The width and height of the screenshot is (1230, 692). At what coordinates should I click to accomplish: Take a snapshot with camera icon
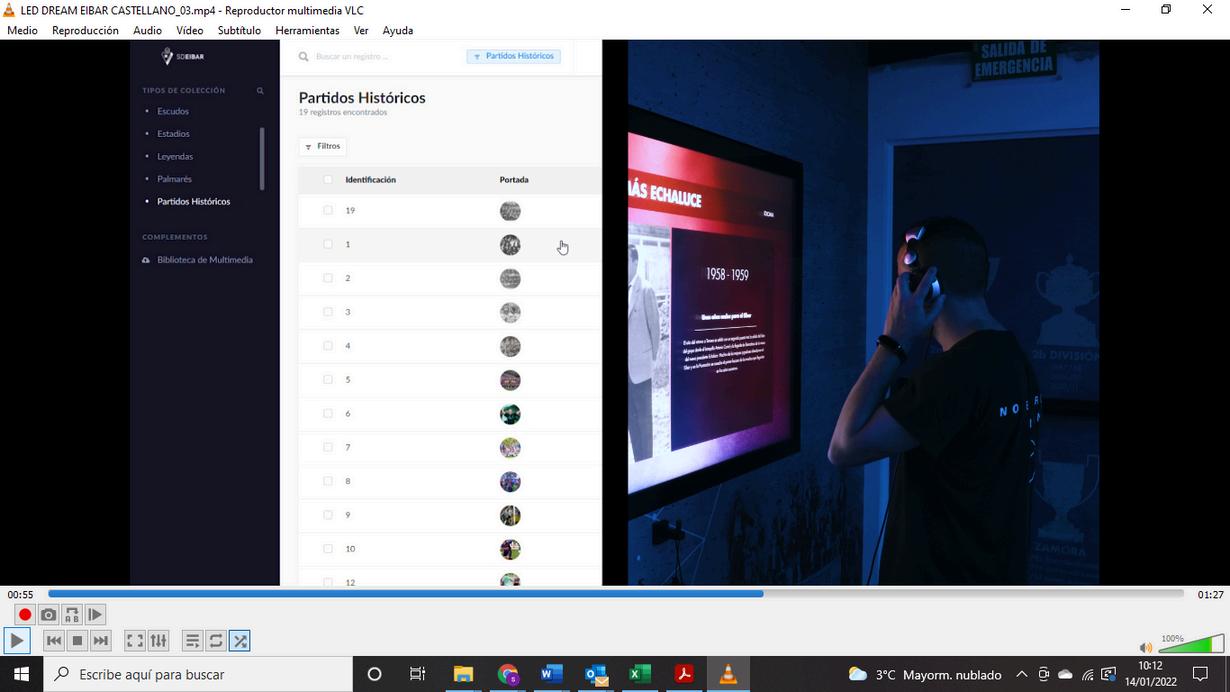click(x=48, y=614)
